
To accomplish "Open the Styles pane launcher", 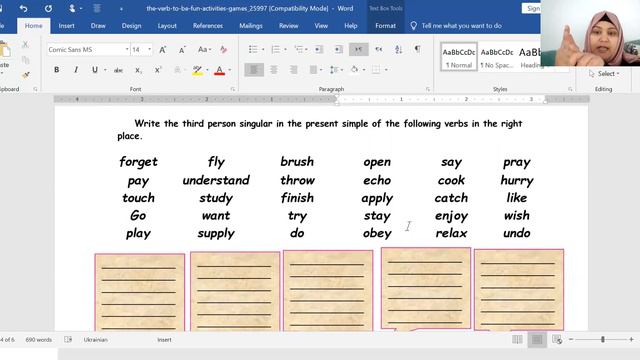I will point(570,89).
